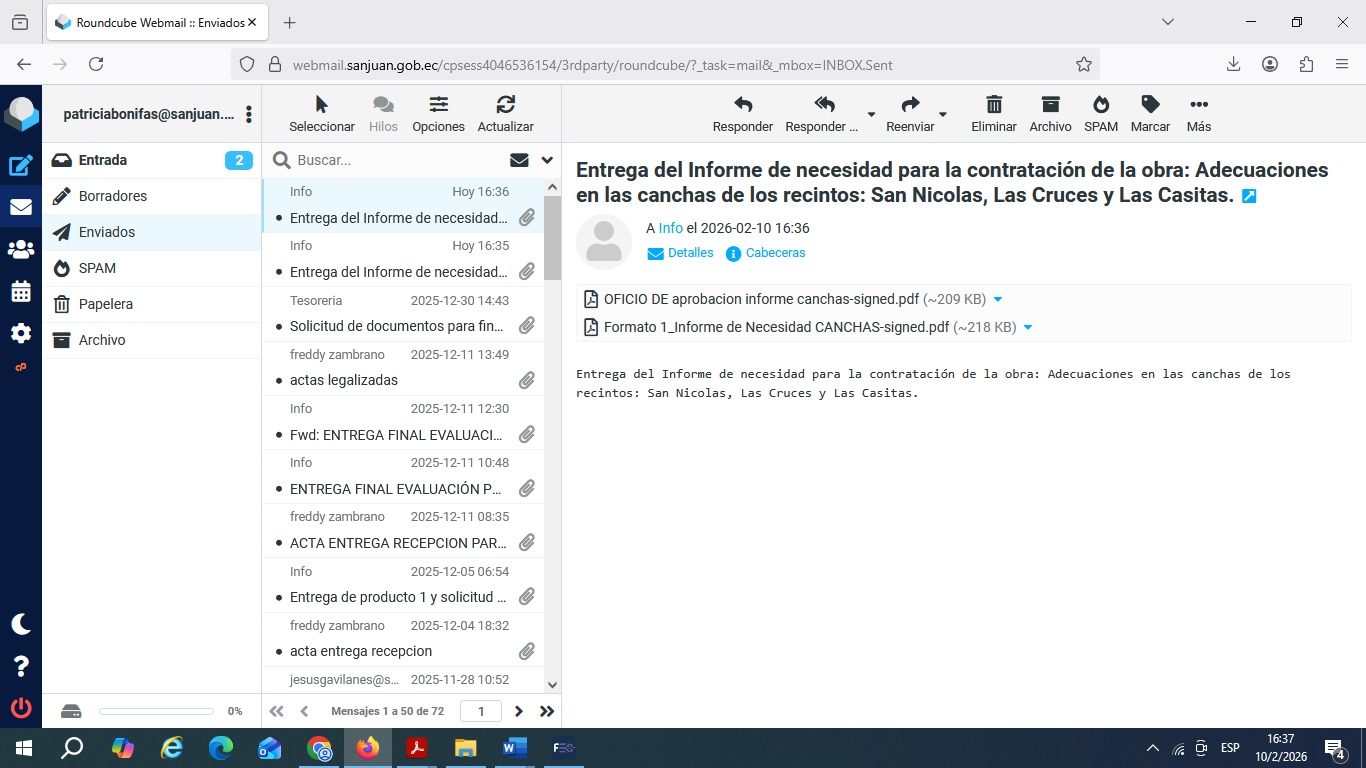Open message in new window icon
Viewport: 1366px width, 768px height.
click(x=1249, y=196)
